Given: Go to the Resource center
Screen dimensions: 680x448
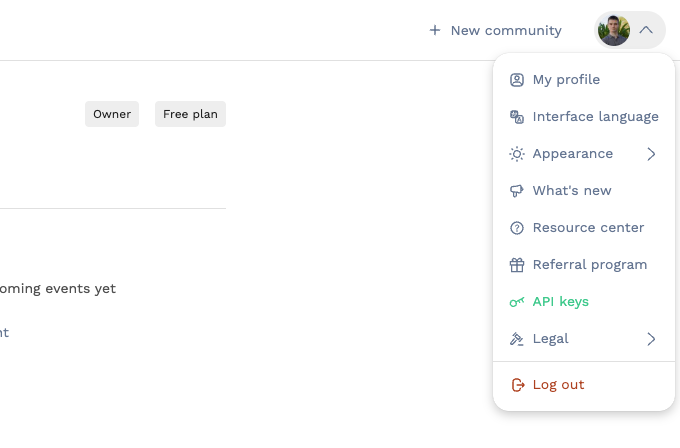Looking at the screenshot, I should click(584, 228).
